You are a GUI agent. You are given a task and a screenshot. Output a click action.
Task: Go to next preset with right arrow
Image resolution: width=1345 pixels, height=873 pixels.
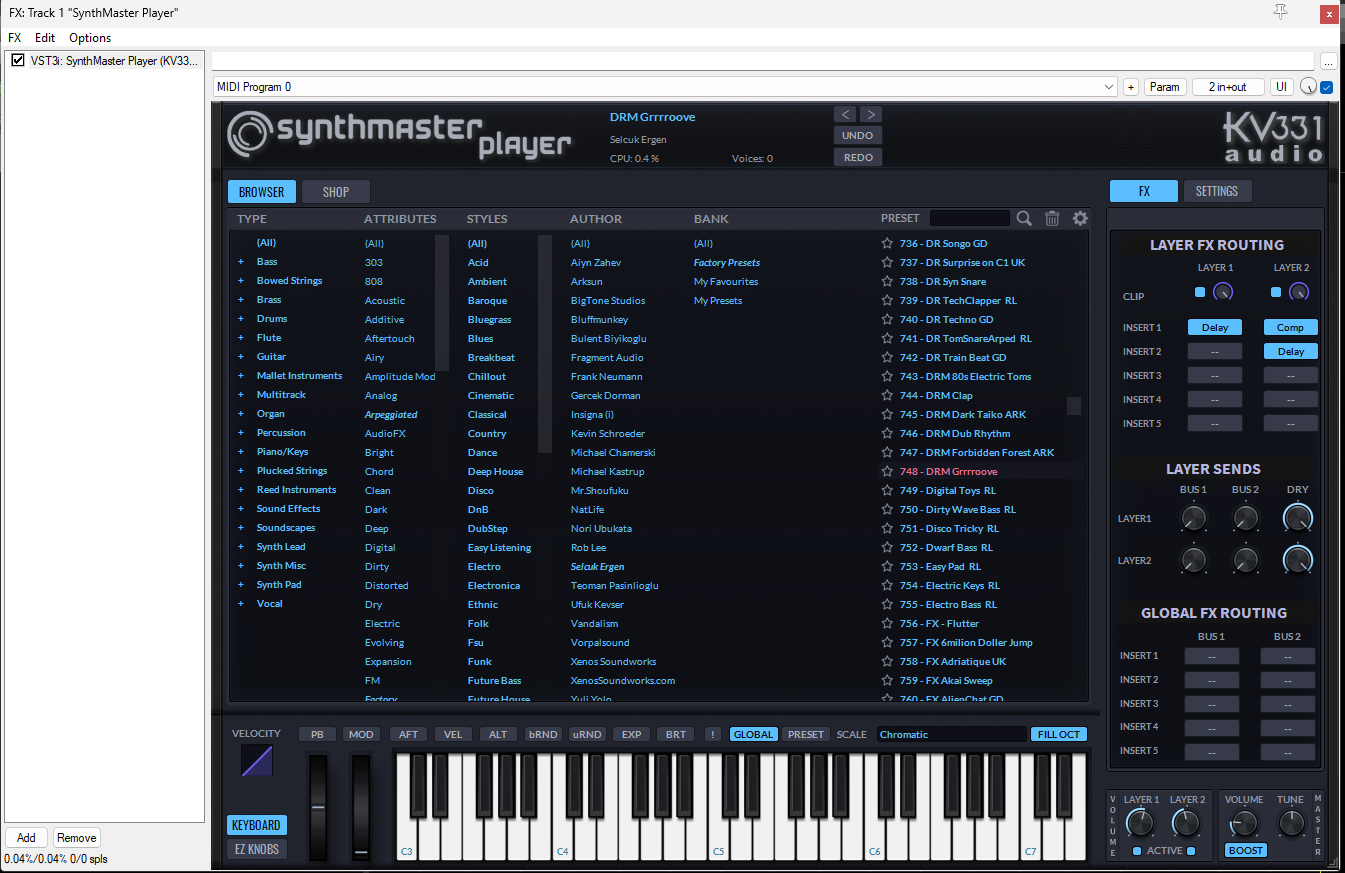tap(871, 114)
